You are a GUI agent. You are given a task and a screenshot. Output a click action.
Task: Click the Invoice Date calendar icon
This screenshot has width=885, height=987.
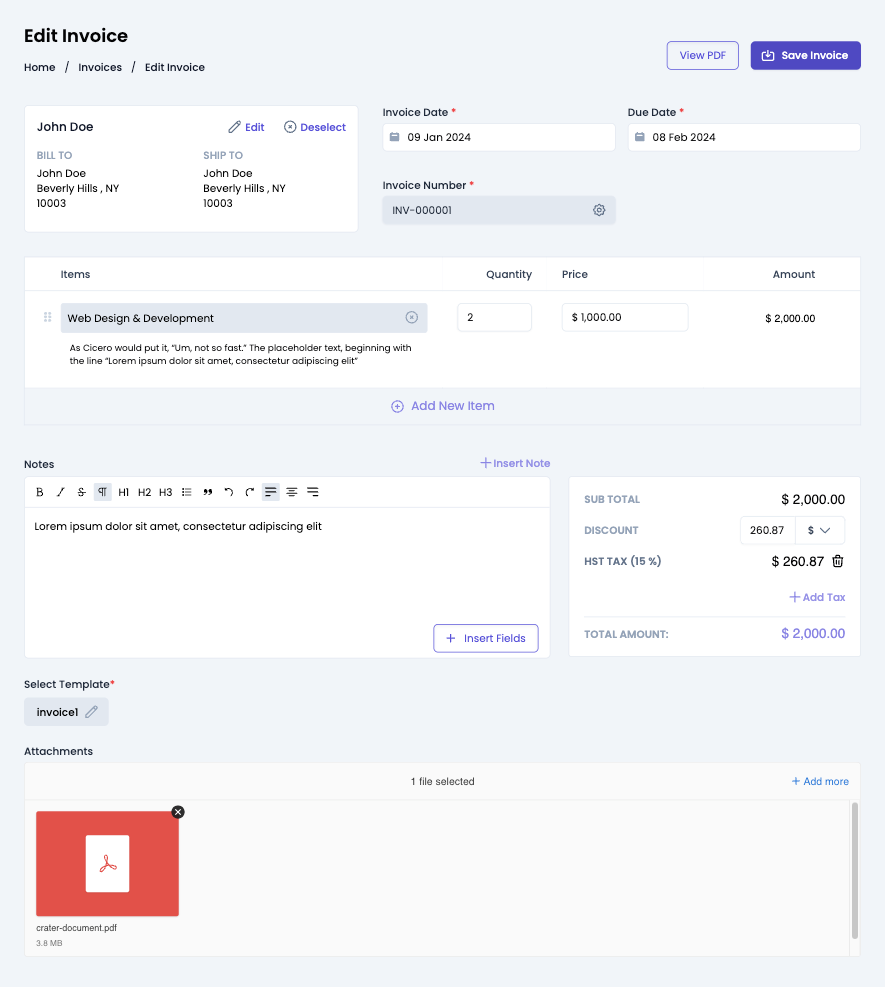point(395,137)
